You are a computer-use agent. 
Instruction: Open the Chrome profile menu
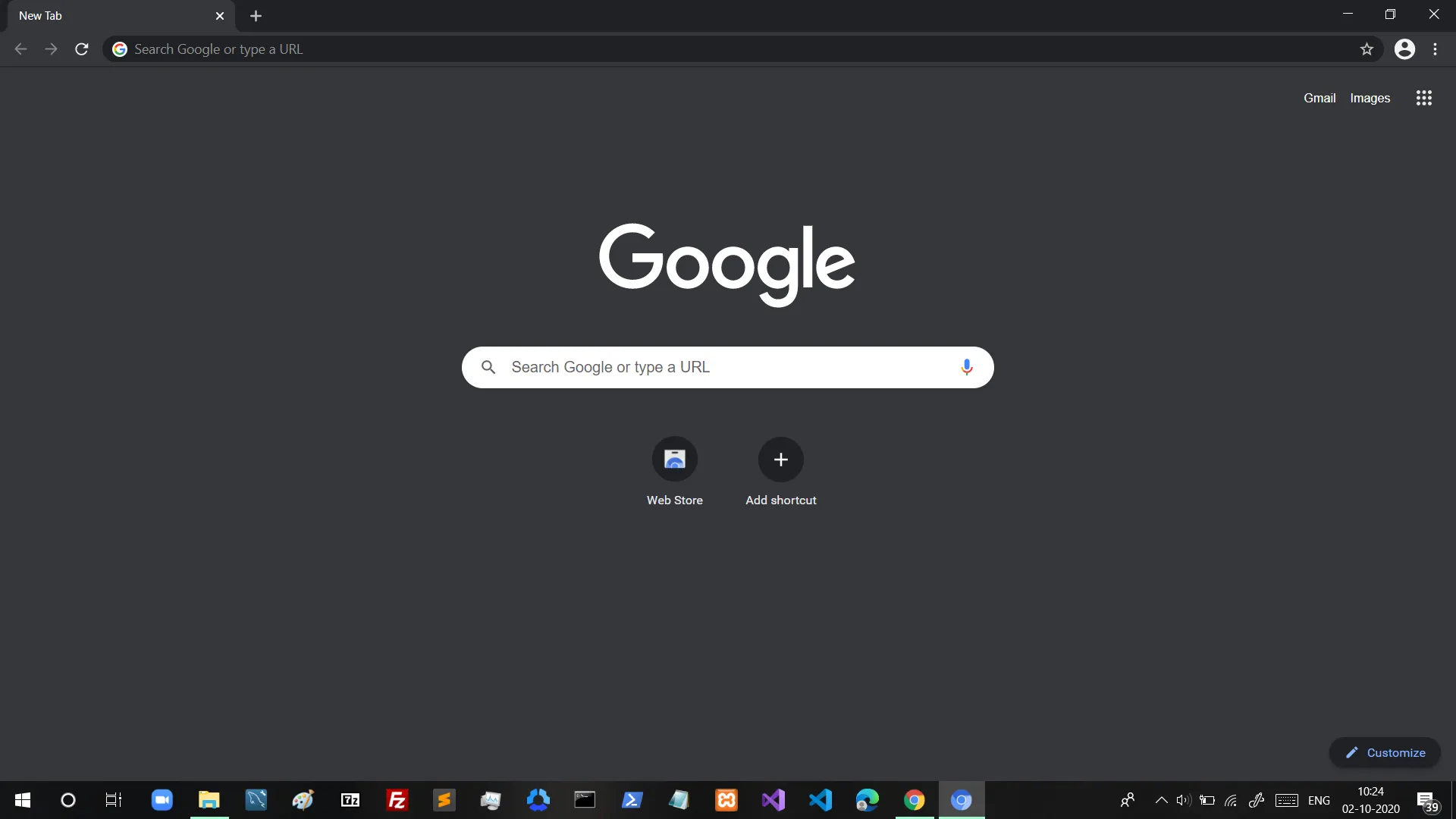point(1405,49)
